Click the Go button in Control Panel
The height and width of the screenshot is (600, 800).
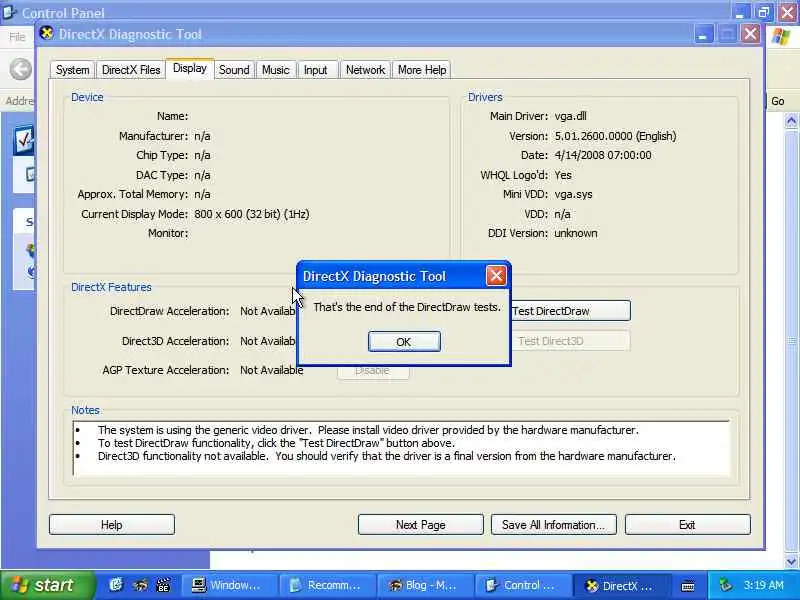(x=778, y=101)
